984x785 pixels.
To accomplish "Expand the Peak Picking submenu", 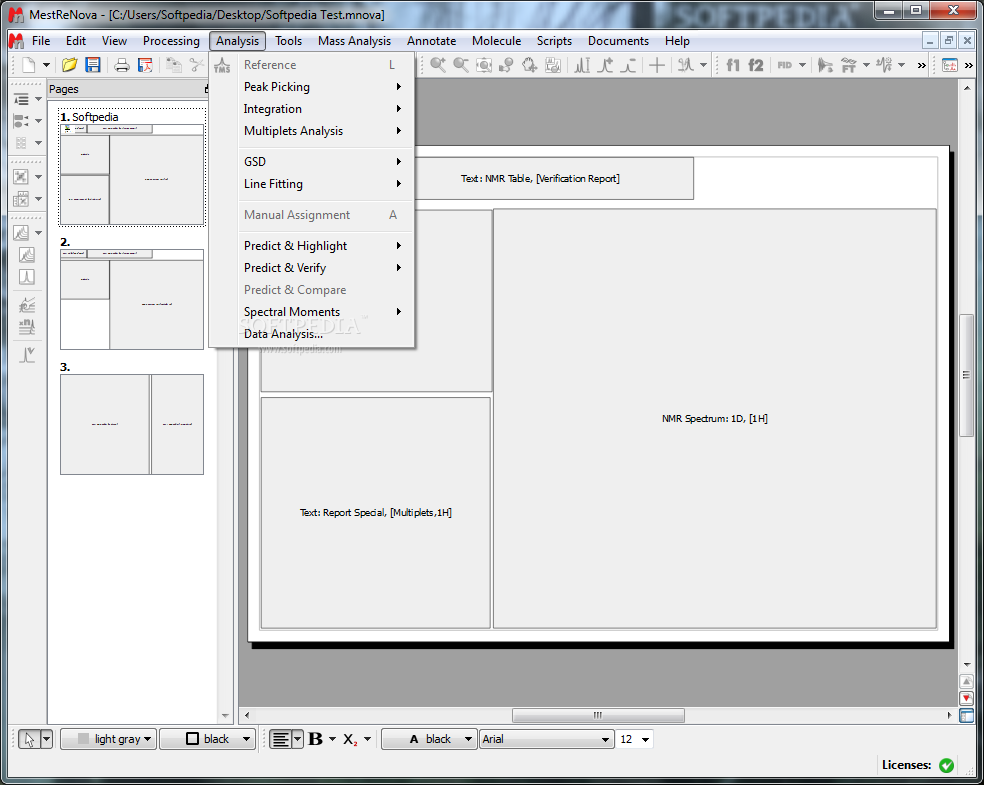I will click(x=324, y=87).
